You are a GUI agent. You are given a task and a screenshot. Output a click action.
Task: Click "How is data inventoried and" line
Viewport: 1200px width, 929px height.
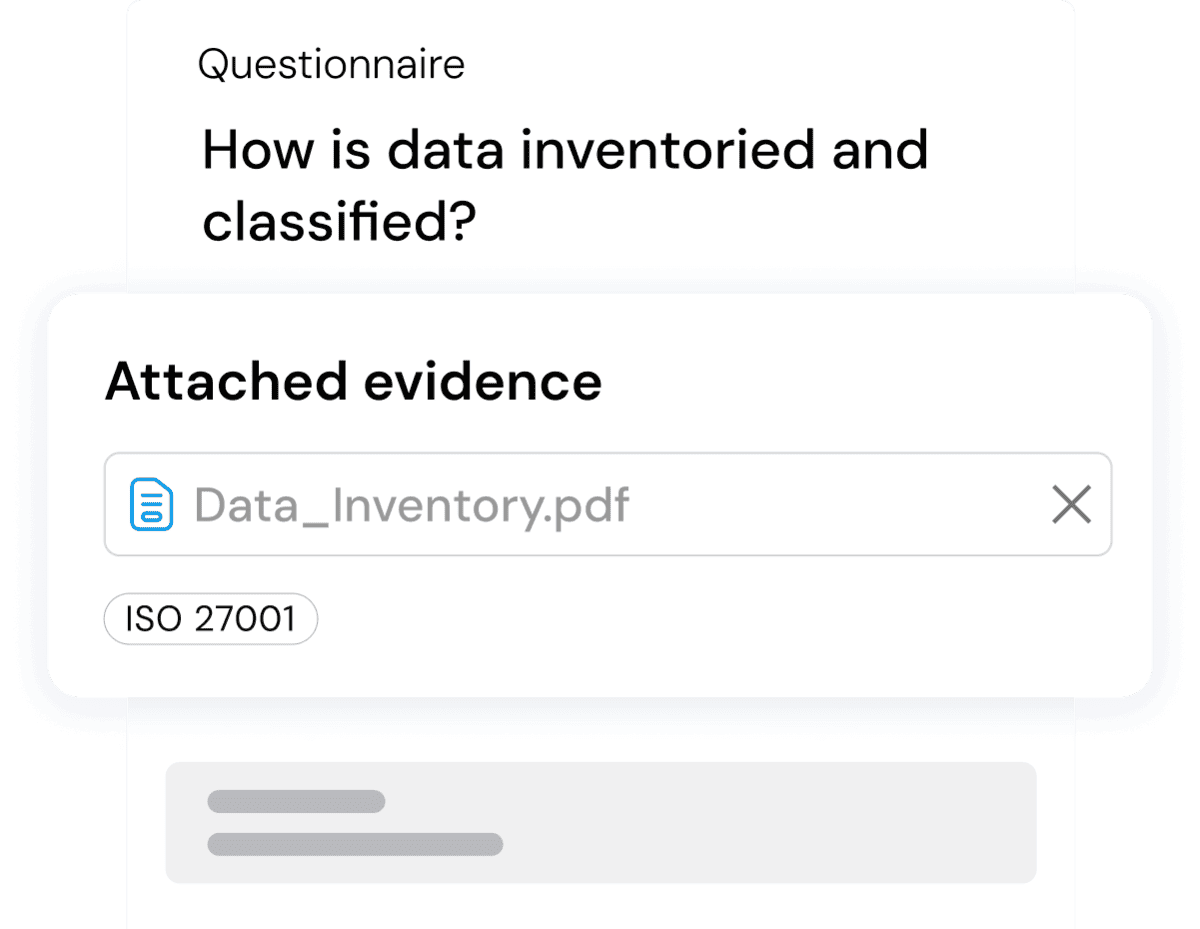[x=565, y=151]
